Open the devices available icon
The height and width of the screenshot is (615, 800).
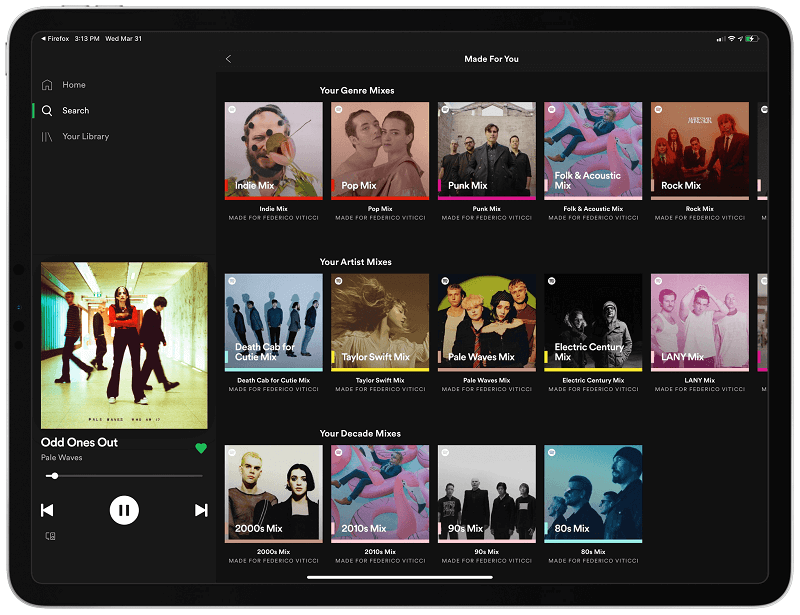pyautogui.click(x=50, y=536)
